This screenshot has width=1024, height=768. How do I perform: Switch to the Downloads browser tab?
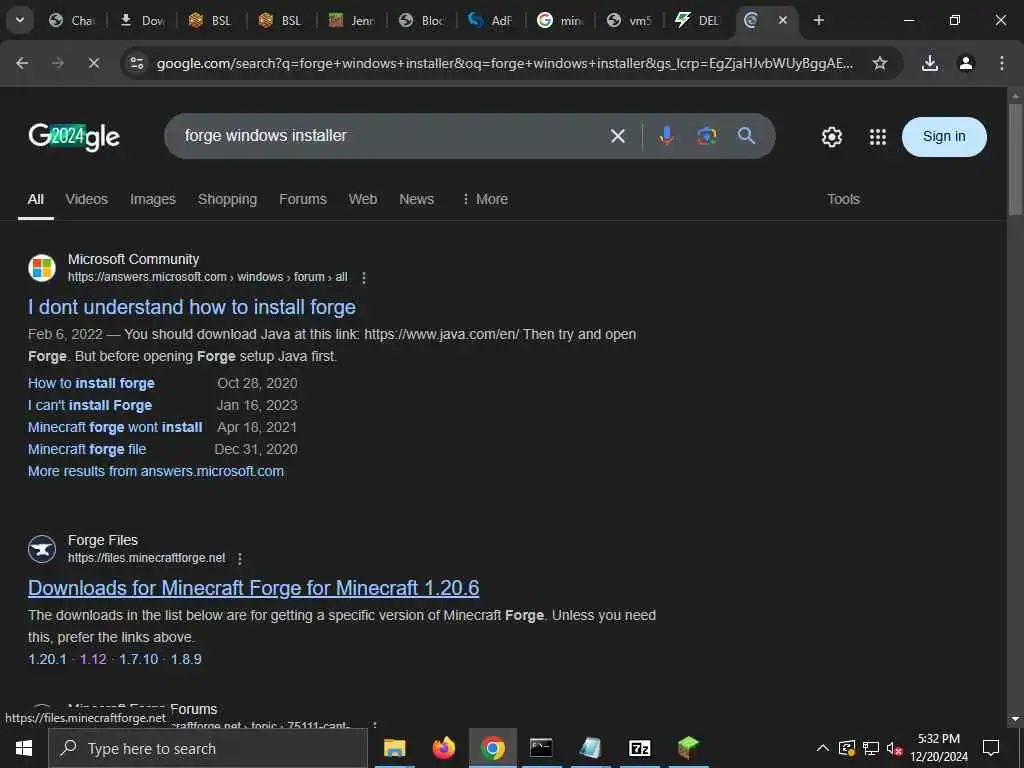click(x=142, y=20)
